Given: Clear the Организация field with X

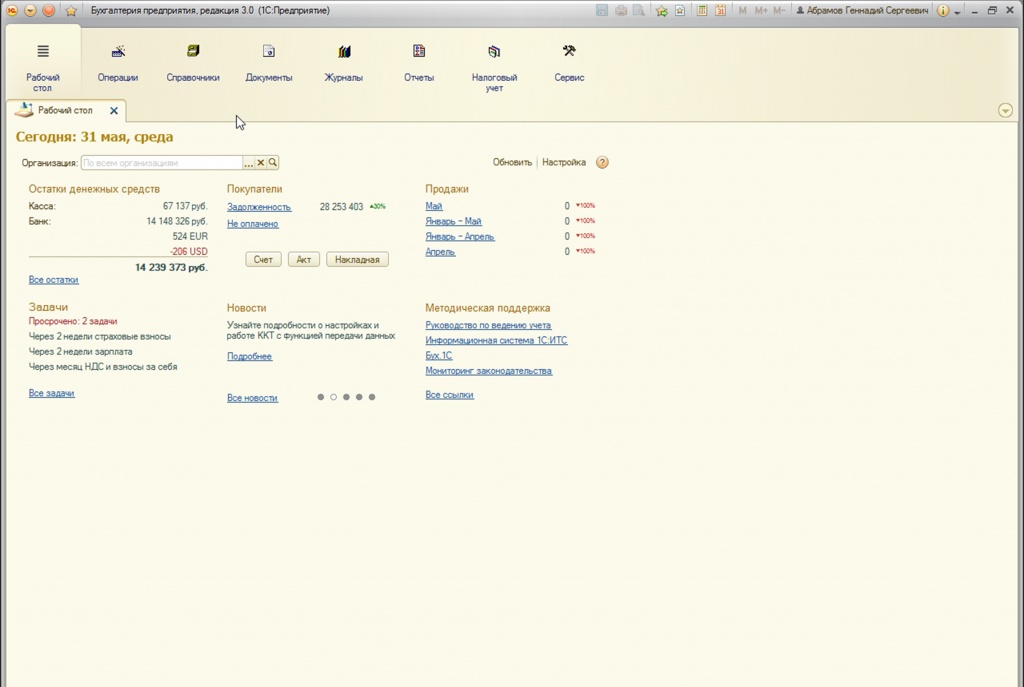Looking at the screenshot, I should [261, 163].
